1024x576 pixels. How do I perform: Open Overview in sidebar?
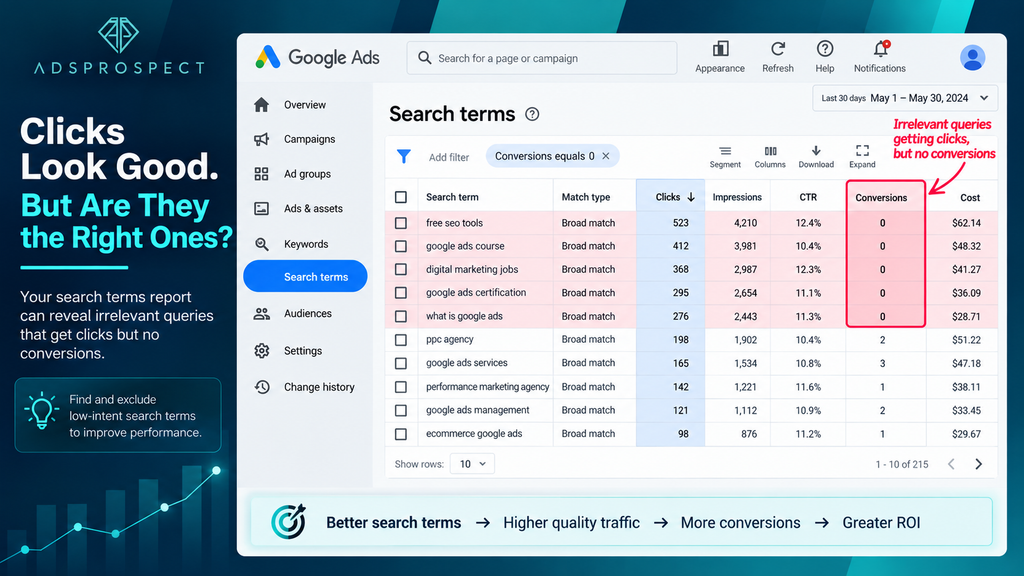click(x=305, y=104)
